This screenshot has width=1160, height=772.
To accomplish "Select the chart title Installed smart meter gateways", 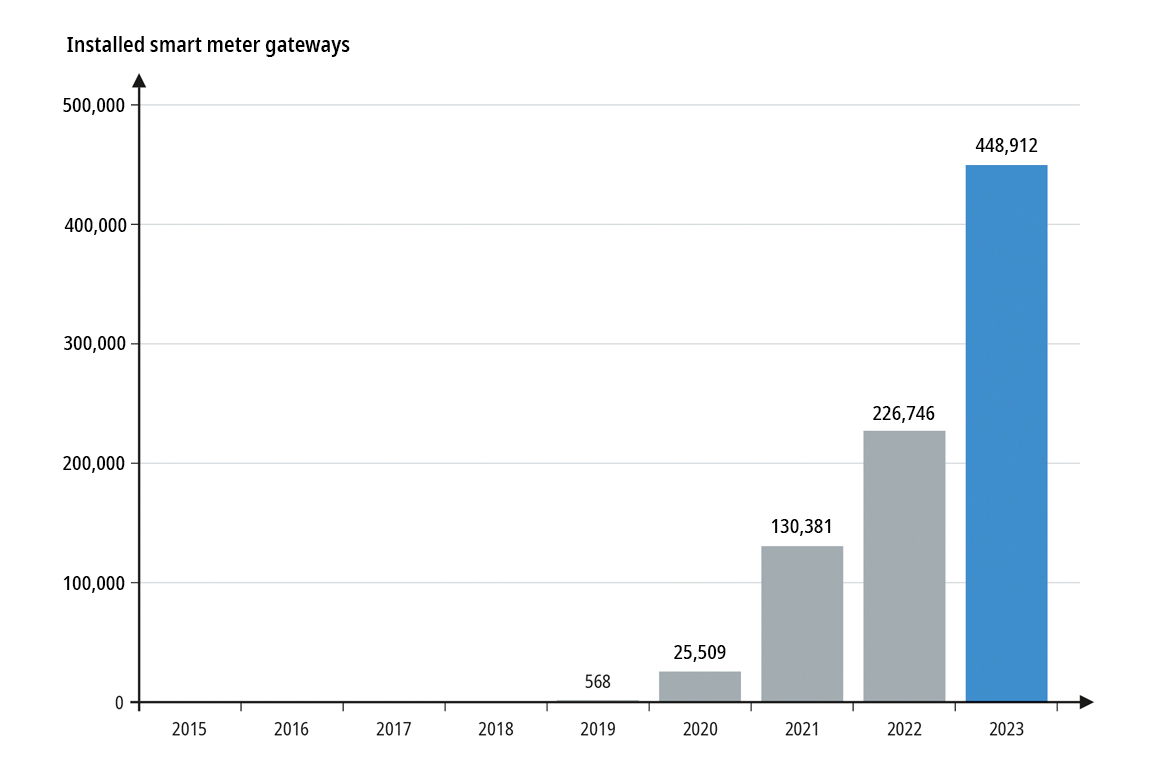I will click(208, 45).
